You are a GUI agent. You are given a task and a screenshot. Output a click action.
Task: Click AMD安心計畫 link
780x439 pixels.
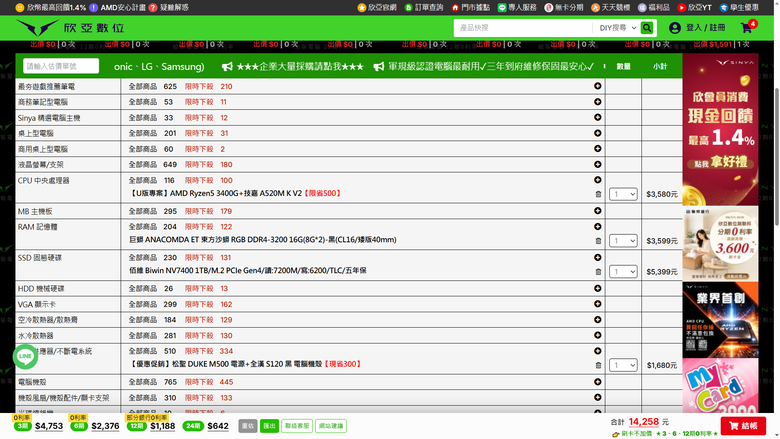tap(118, 7)
